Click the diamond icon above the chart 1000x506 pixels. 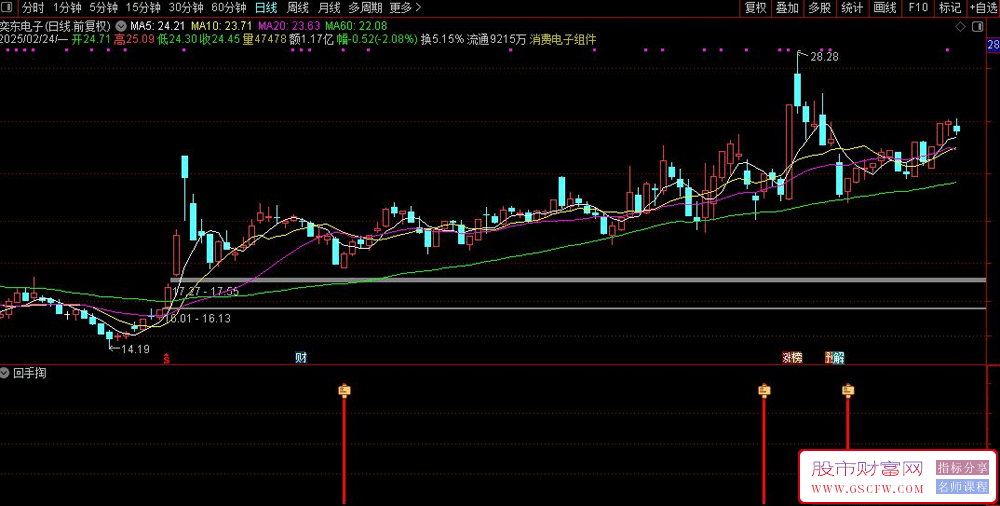[x=960, y=26]
